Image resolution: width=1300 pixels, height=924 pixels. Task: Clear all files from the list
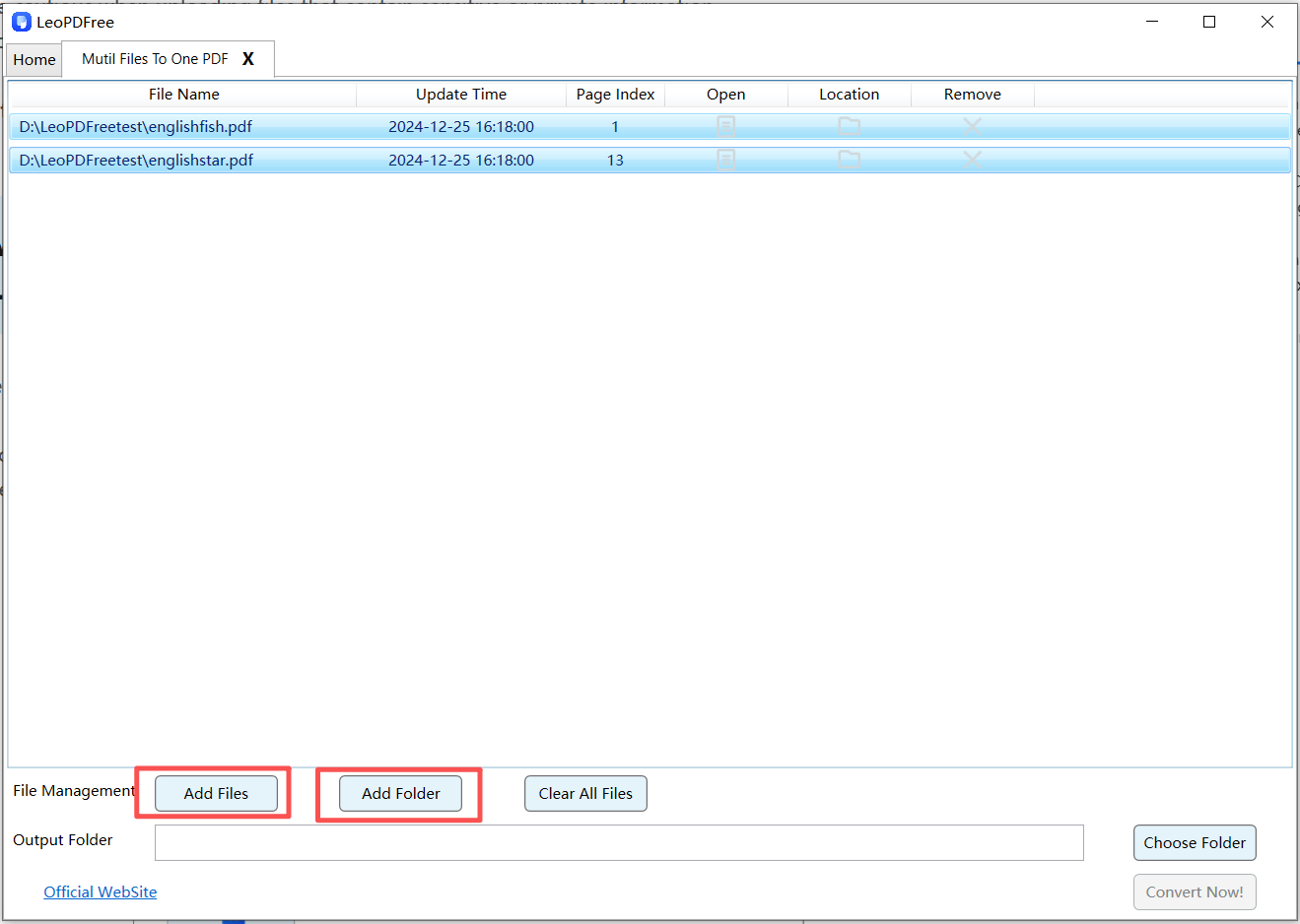point(585,793)
